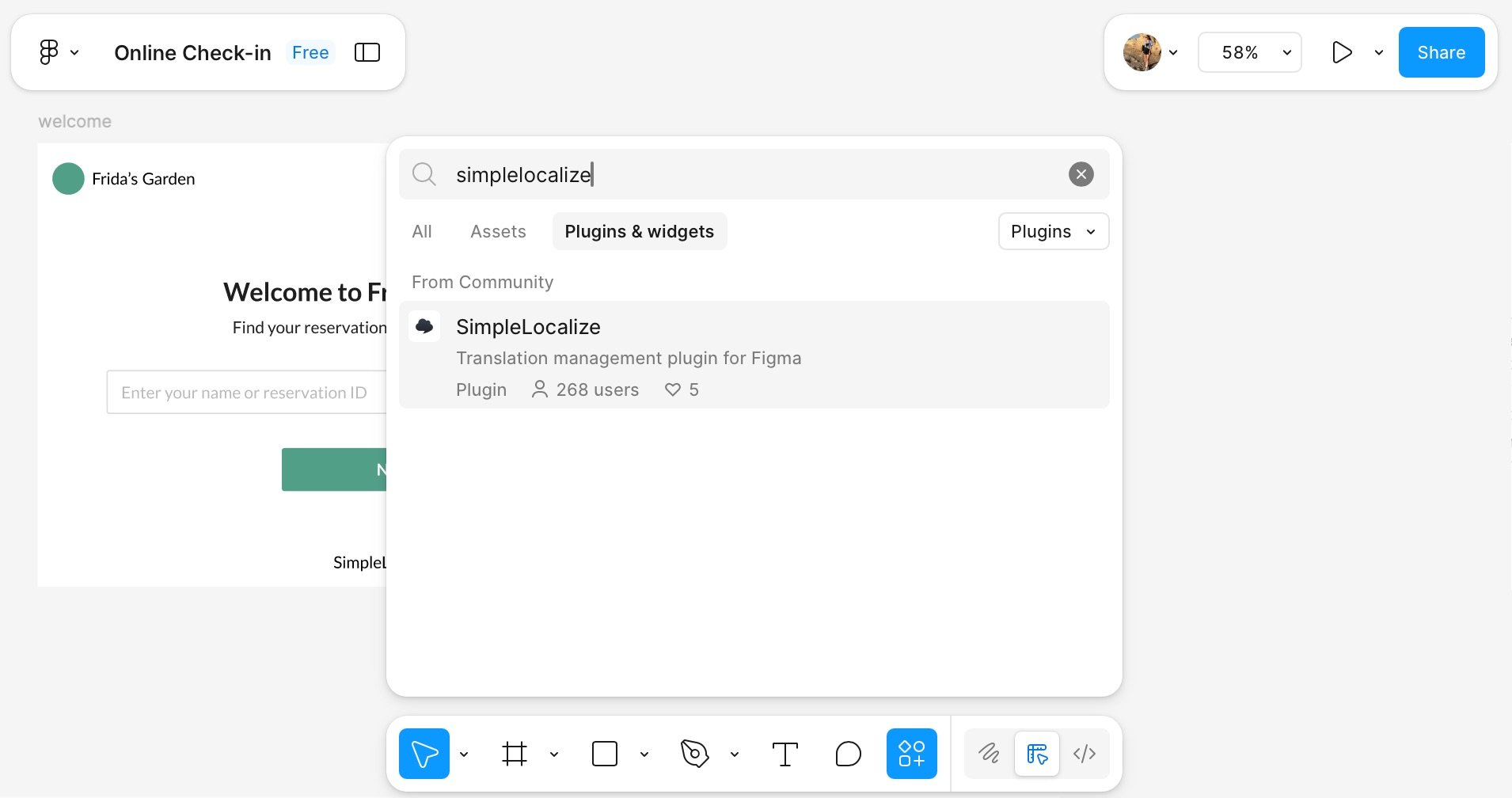Switch to Design mode icon
This screenshot has width=1512, height=798.
[1037, 754]
